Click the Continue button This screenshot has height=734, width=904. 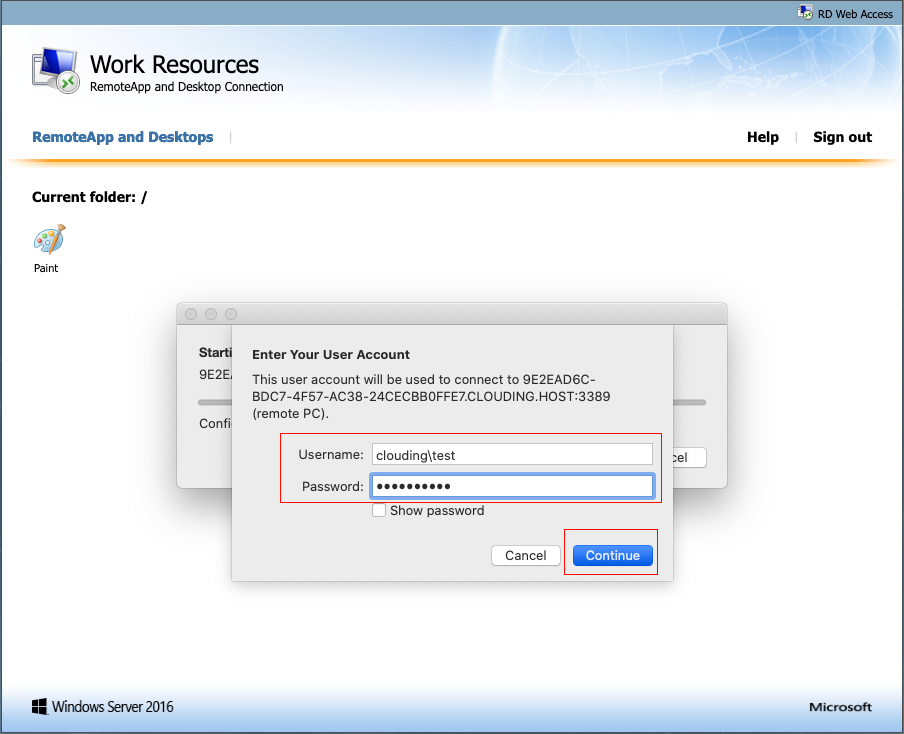613,555
